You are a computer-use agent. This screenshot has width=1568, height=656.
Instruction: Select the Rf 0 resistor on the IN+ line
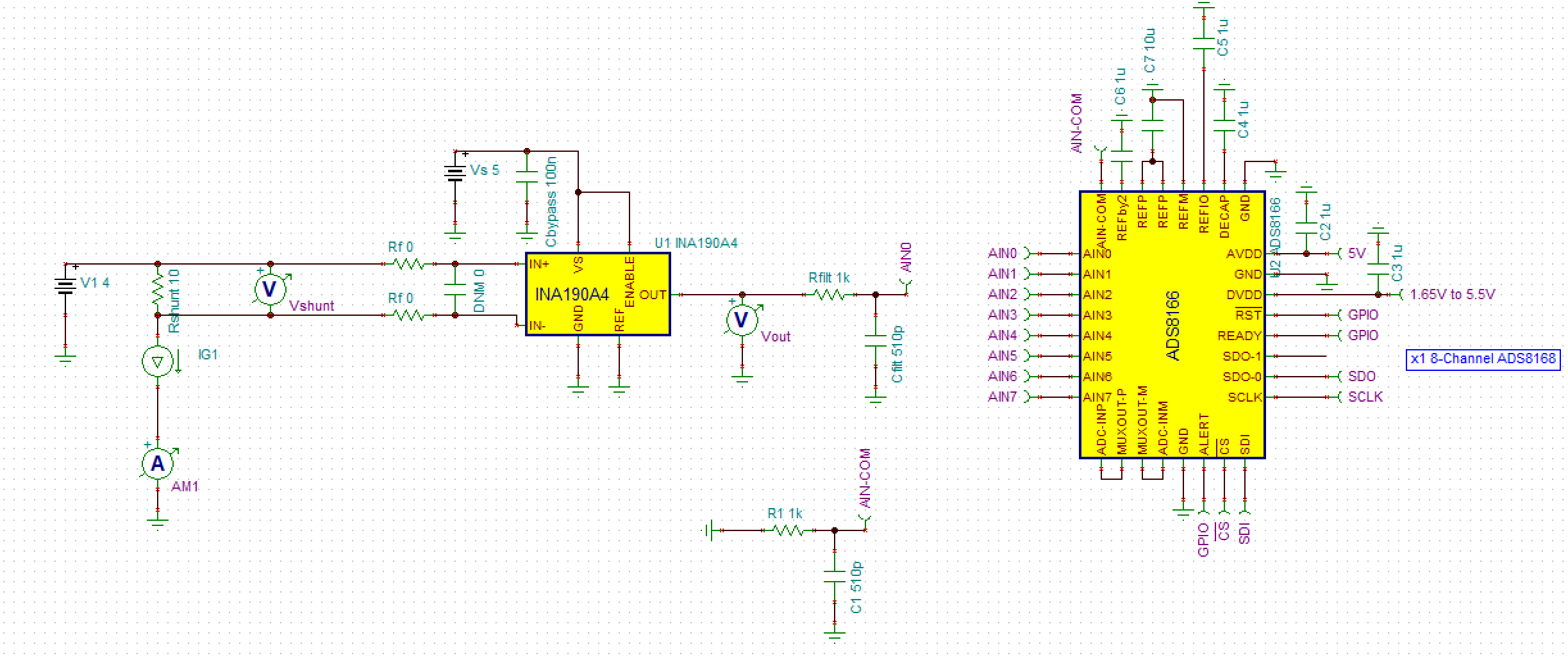tap(408, 264)
